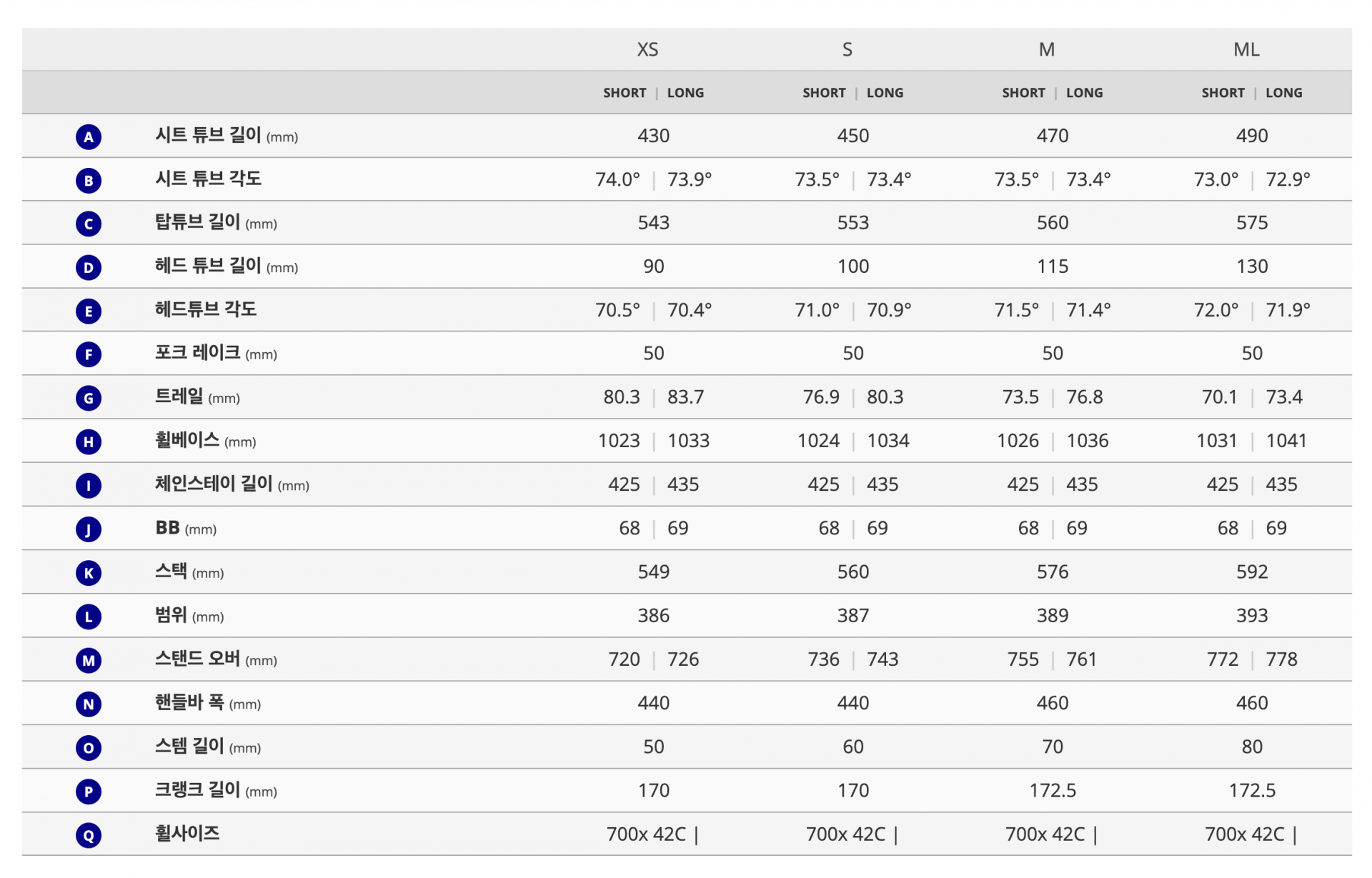Click the 700x 42C wheel size under S

click(845, 834)
